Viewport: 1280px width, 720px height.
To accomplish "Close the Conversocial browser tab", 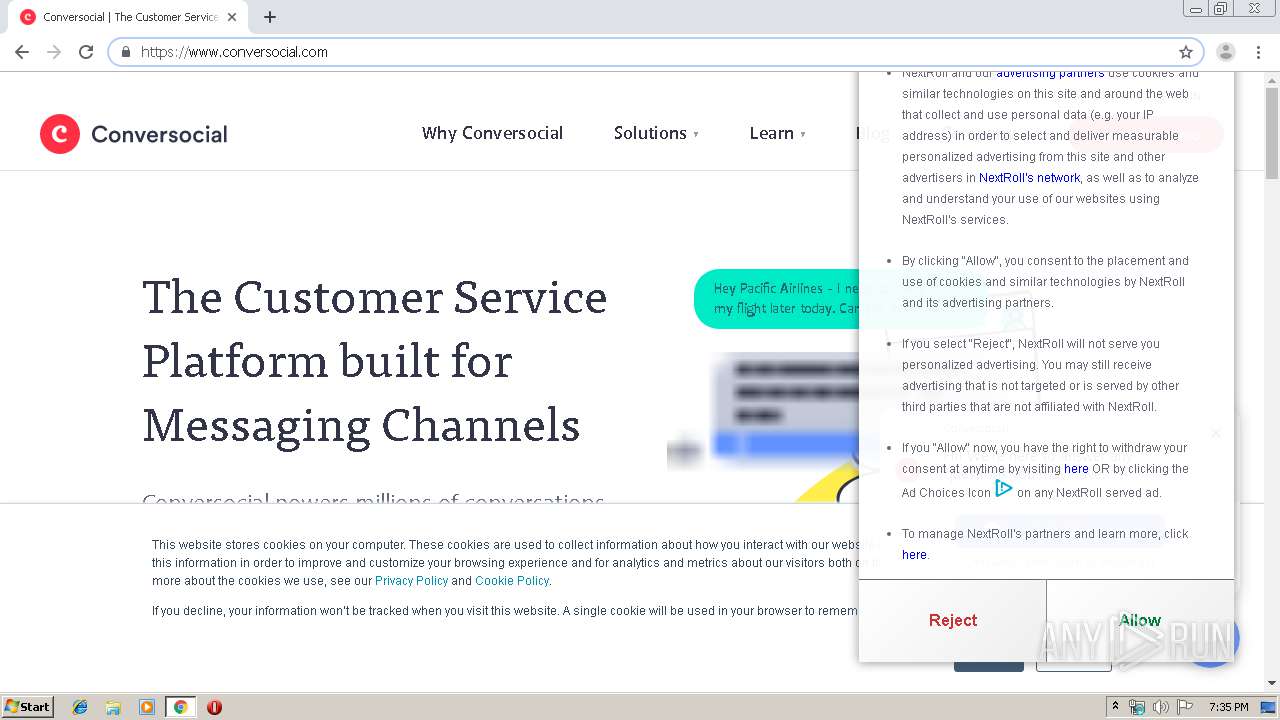I will click(232, 17).
